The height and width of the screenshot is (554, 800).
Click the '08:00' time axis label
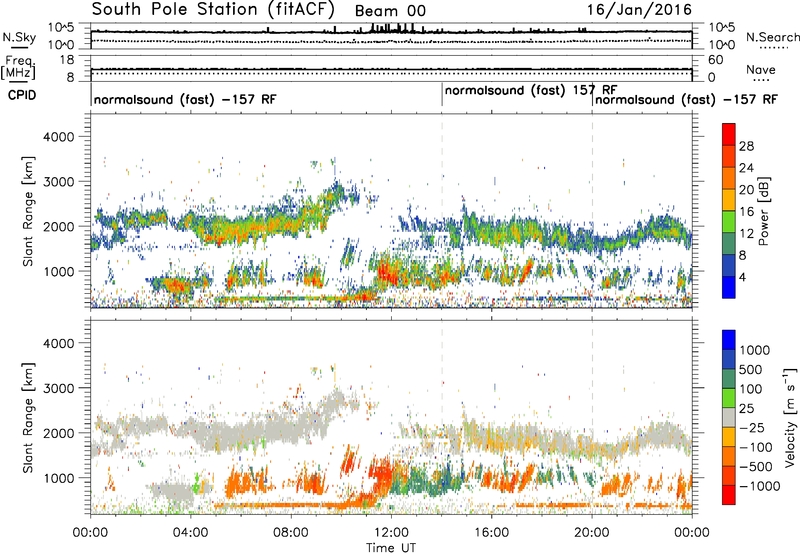point(291,533)
